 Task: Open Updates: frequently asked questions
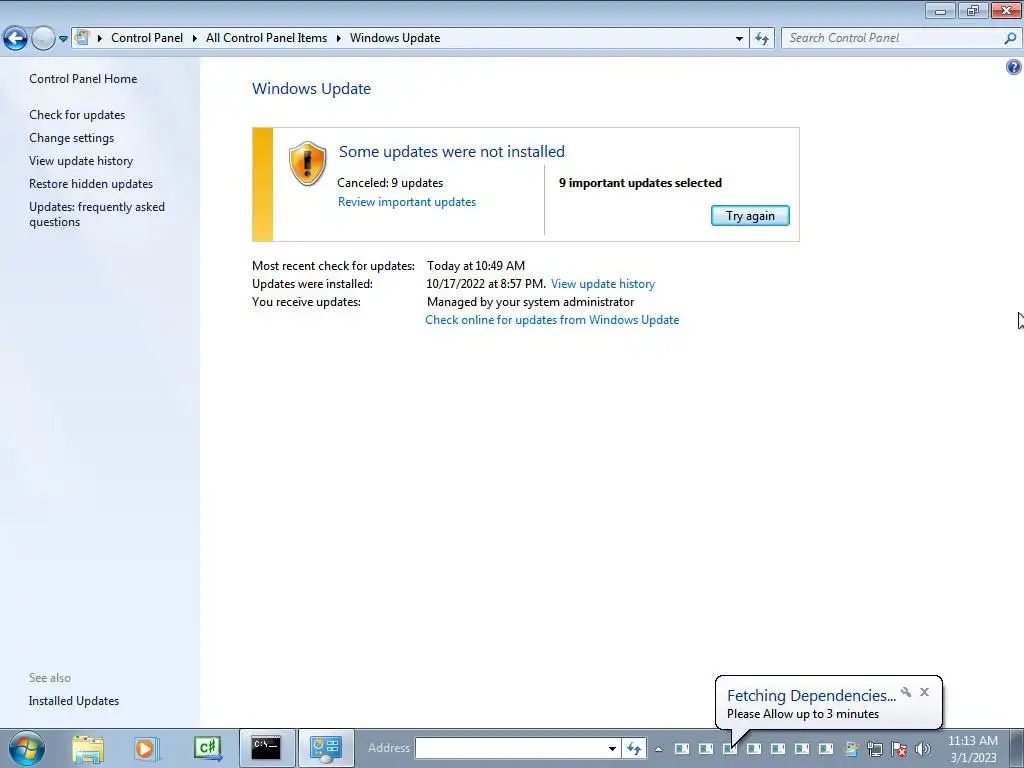(97, 214)
